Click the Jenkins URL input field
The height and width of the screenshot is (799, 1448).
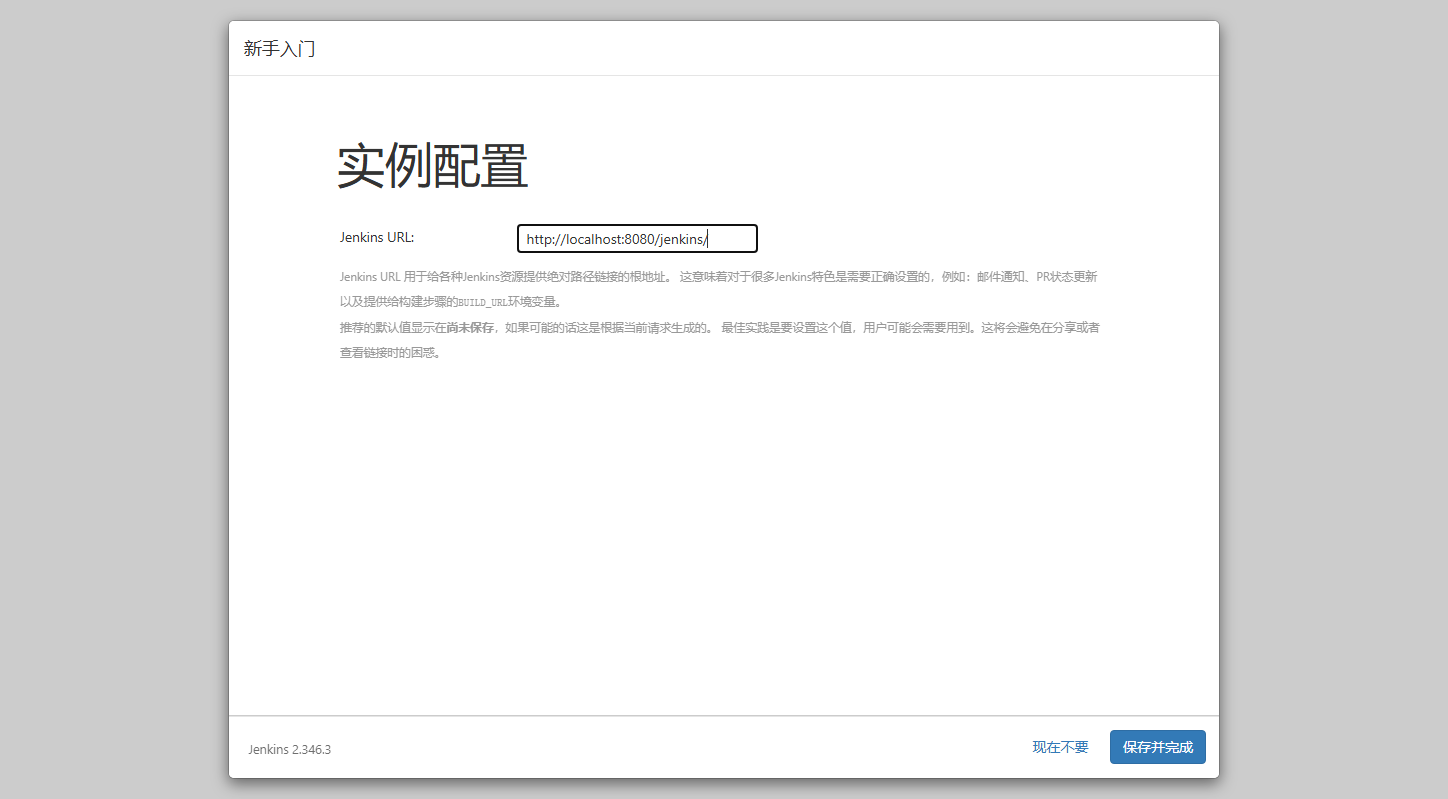[x=637, y=239]
